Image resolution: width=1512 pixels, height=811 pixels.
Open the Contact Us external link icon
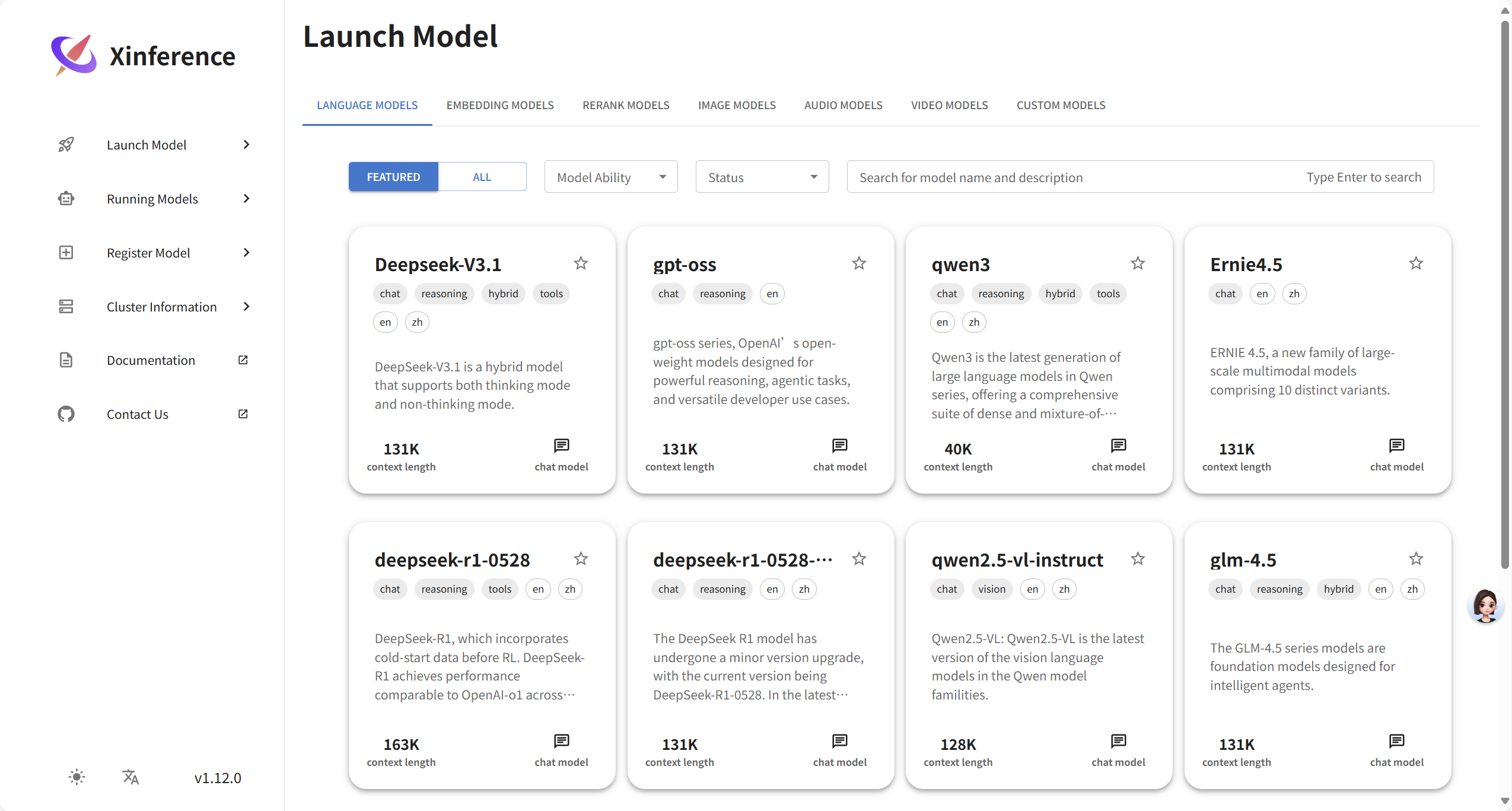[243, 414]
